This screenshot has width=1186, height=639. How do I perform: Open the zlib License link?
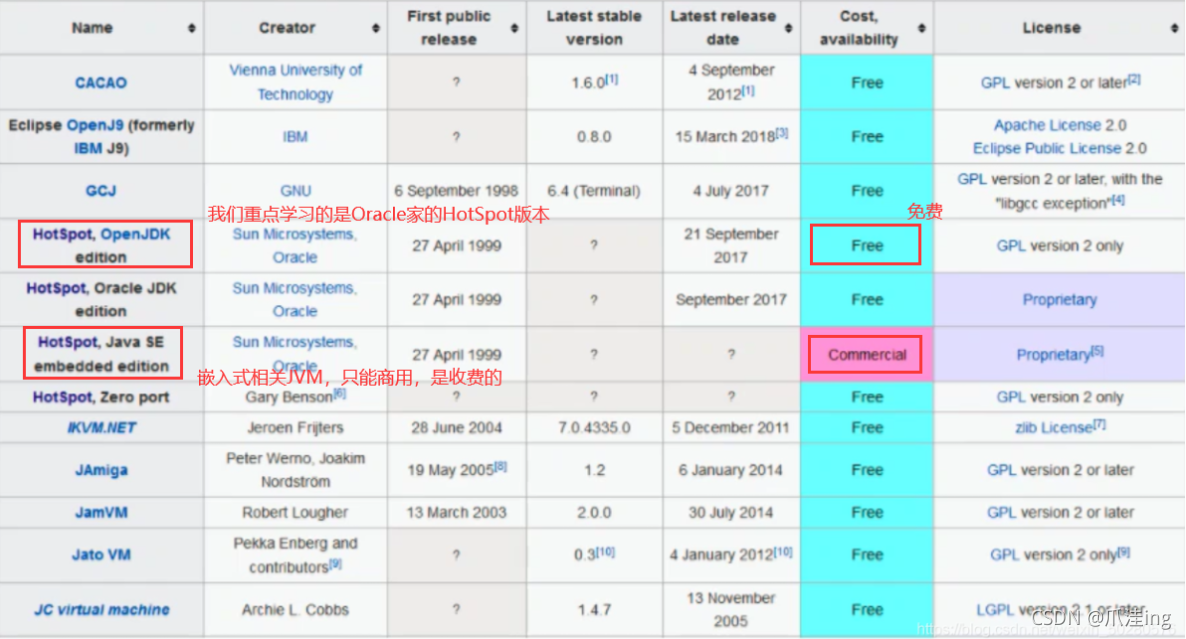coord(1054,427)
